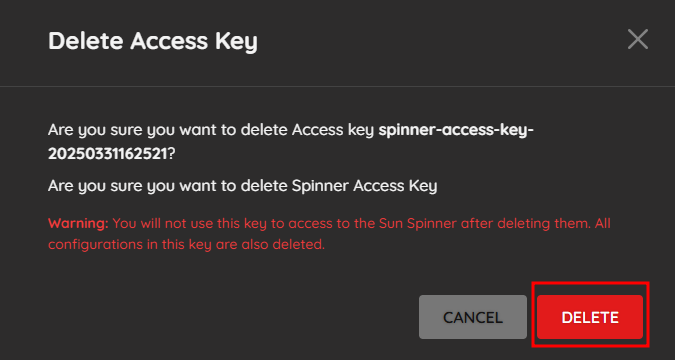Click "Access key" in the first question
Image resolution: width=675 pixels, height=360 pixels.
tap(333, 130)
